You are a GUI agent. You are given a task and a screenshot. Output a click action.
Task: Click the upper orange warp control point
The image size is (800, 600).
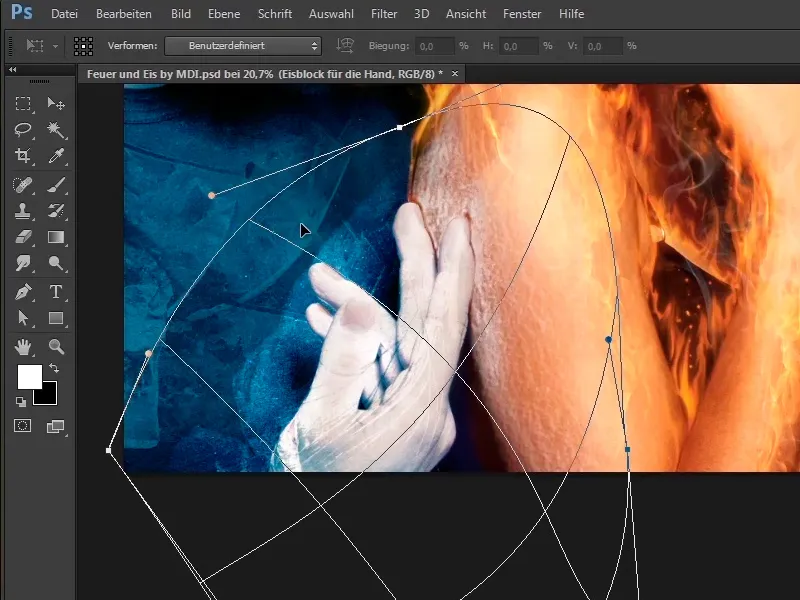[x=212, y=195]
